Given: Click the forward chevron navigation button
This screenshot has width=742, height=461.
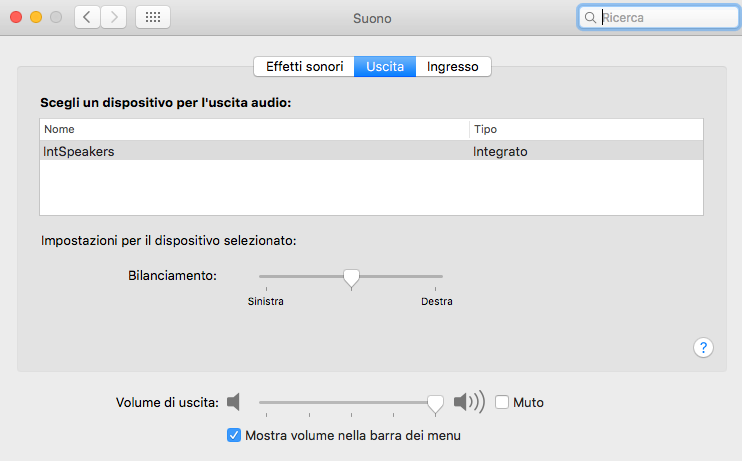Looking at the screenshot, I should (x=114, y=17).
